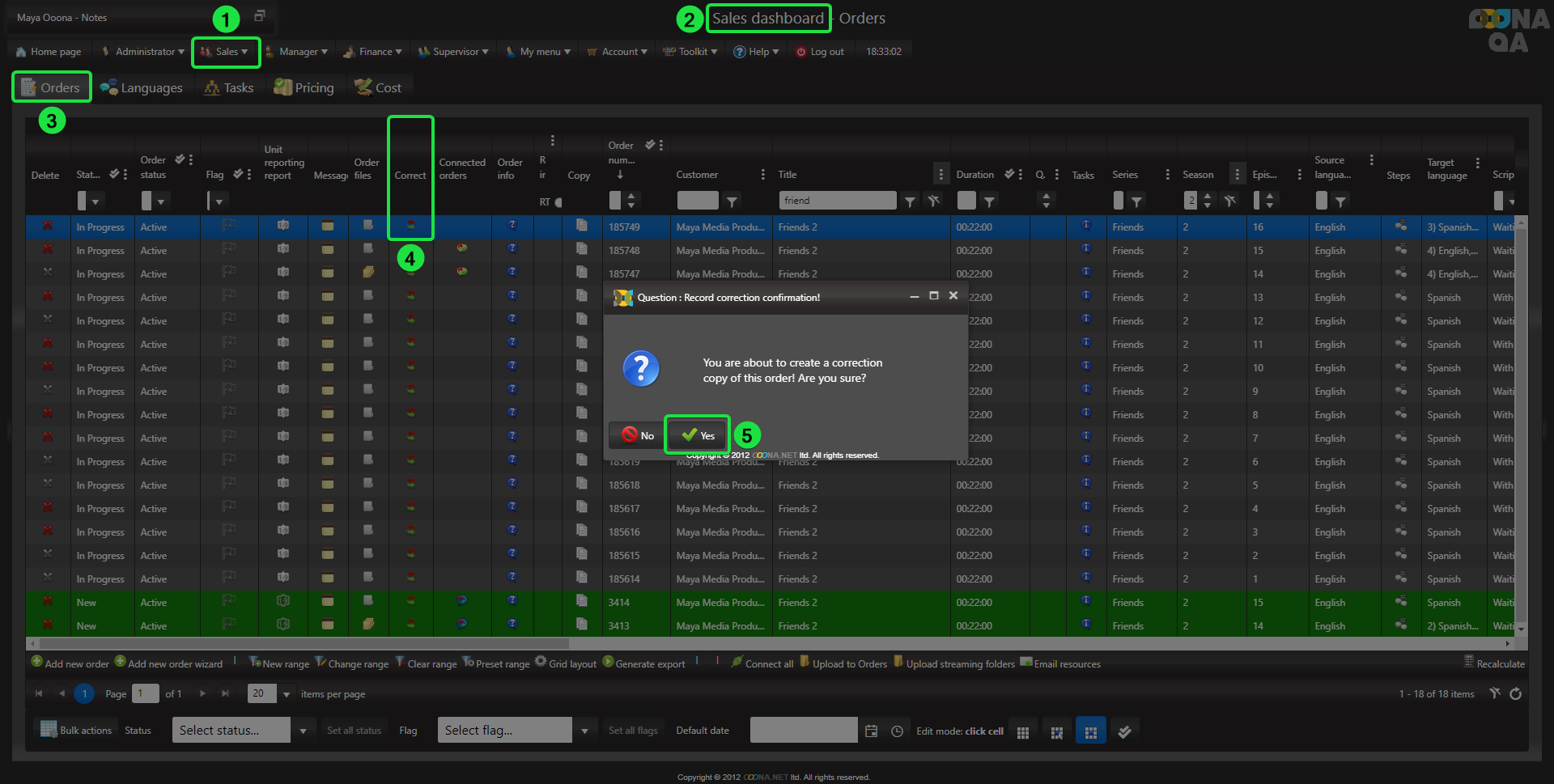
Task: Open the Default date calendar picker
Action: (871, 731)
